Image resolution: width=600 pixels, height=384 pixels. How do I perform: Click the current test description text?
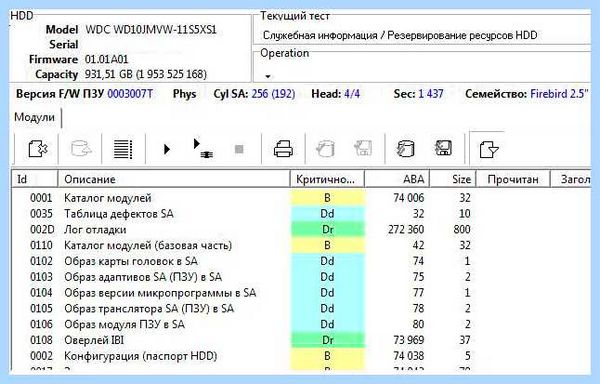click(x=400, y=36)
